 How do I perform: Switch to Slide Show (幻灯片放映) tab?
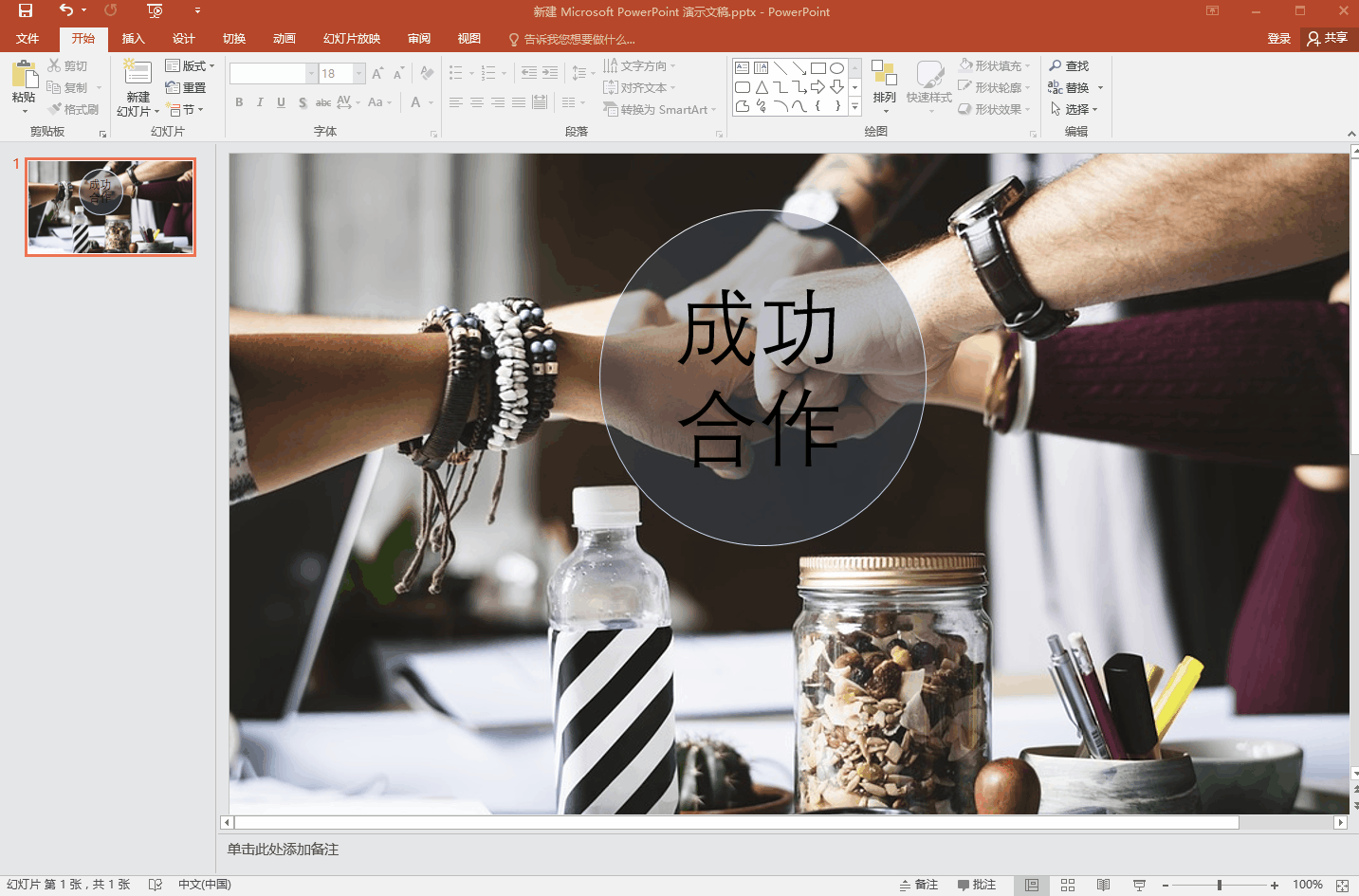pyautogui.click(x=351, y=39)
